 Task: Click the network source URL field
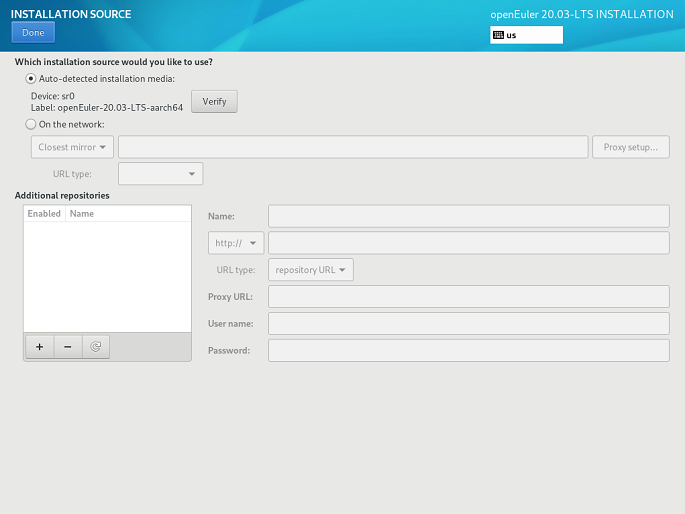click(x=352, y=147)
